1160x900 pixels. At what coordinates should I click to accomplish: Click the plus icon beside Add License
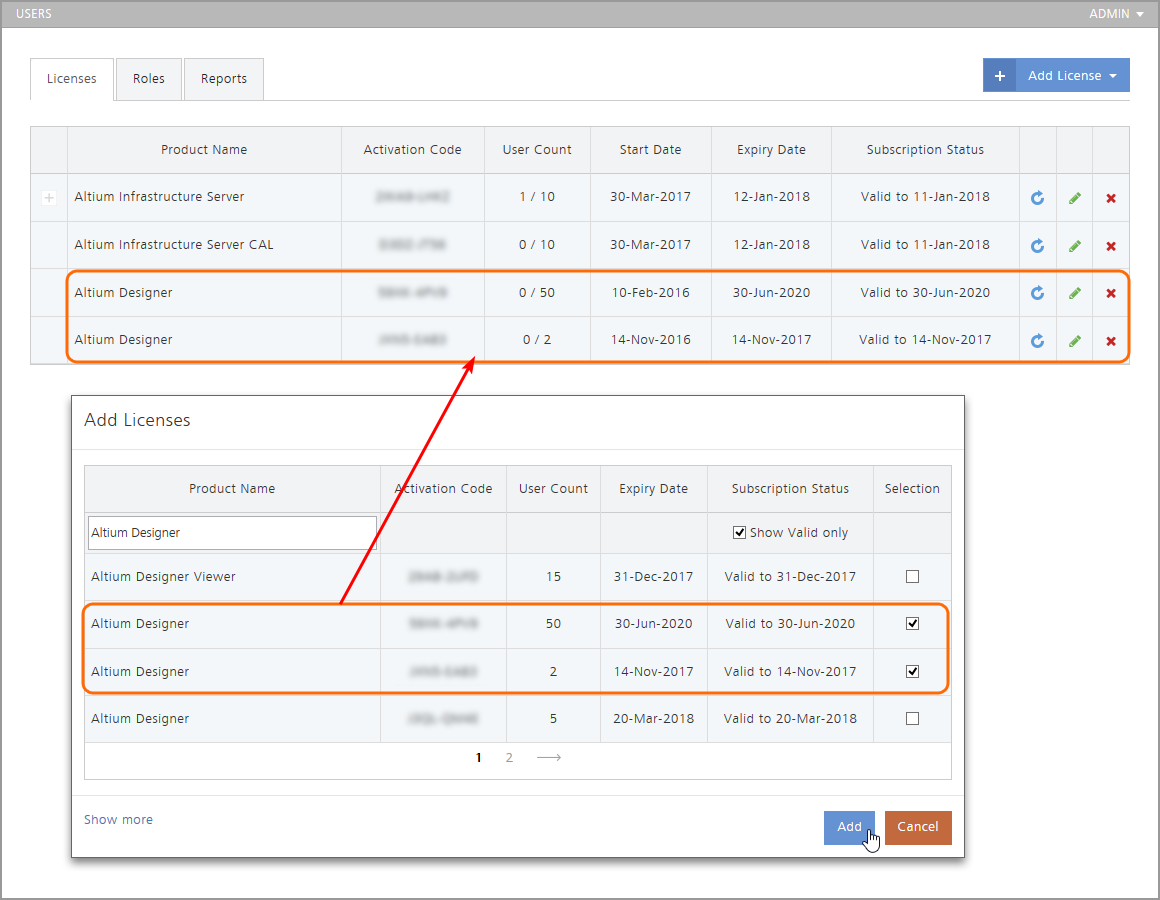coord(999,76)
